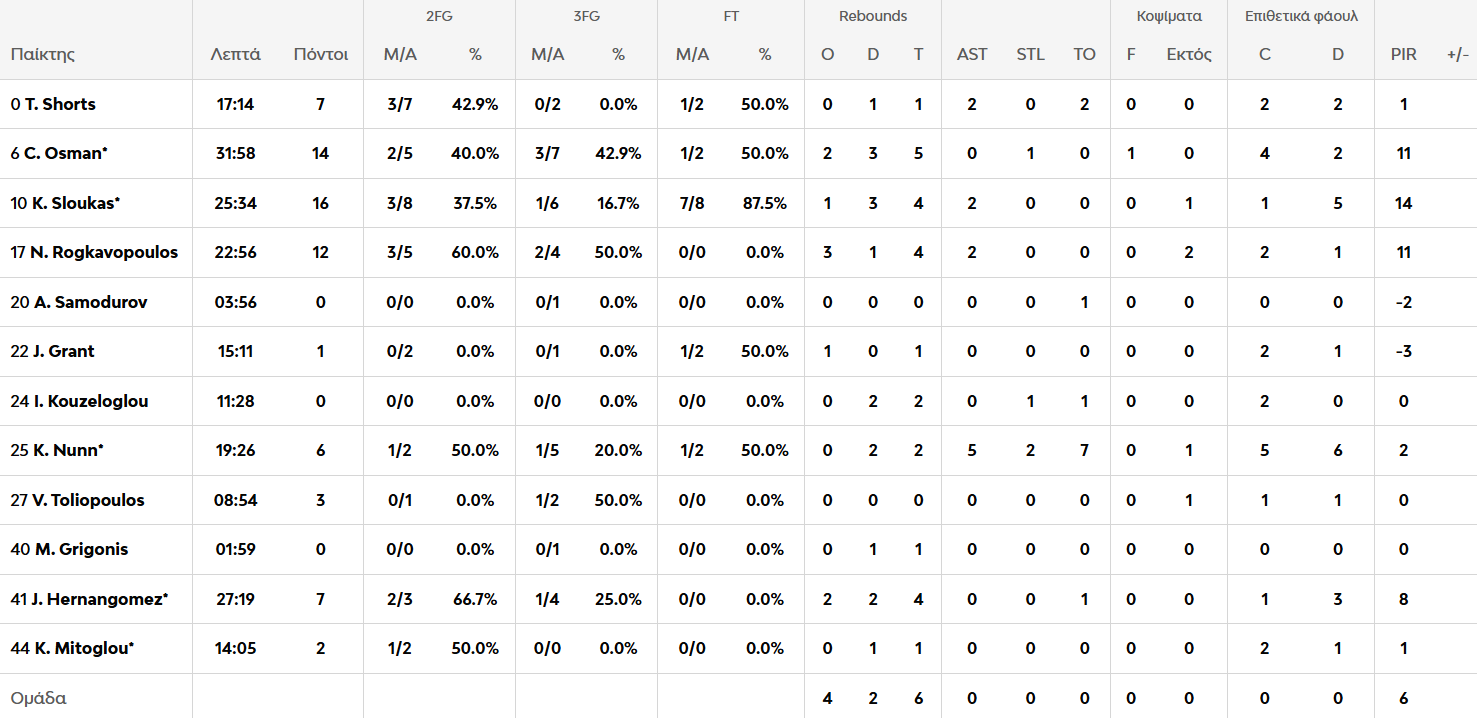Sort by the +/- column header
This screenshot has height=718, width=1477.
(x=1457, y=55)
